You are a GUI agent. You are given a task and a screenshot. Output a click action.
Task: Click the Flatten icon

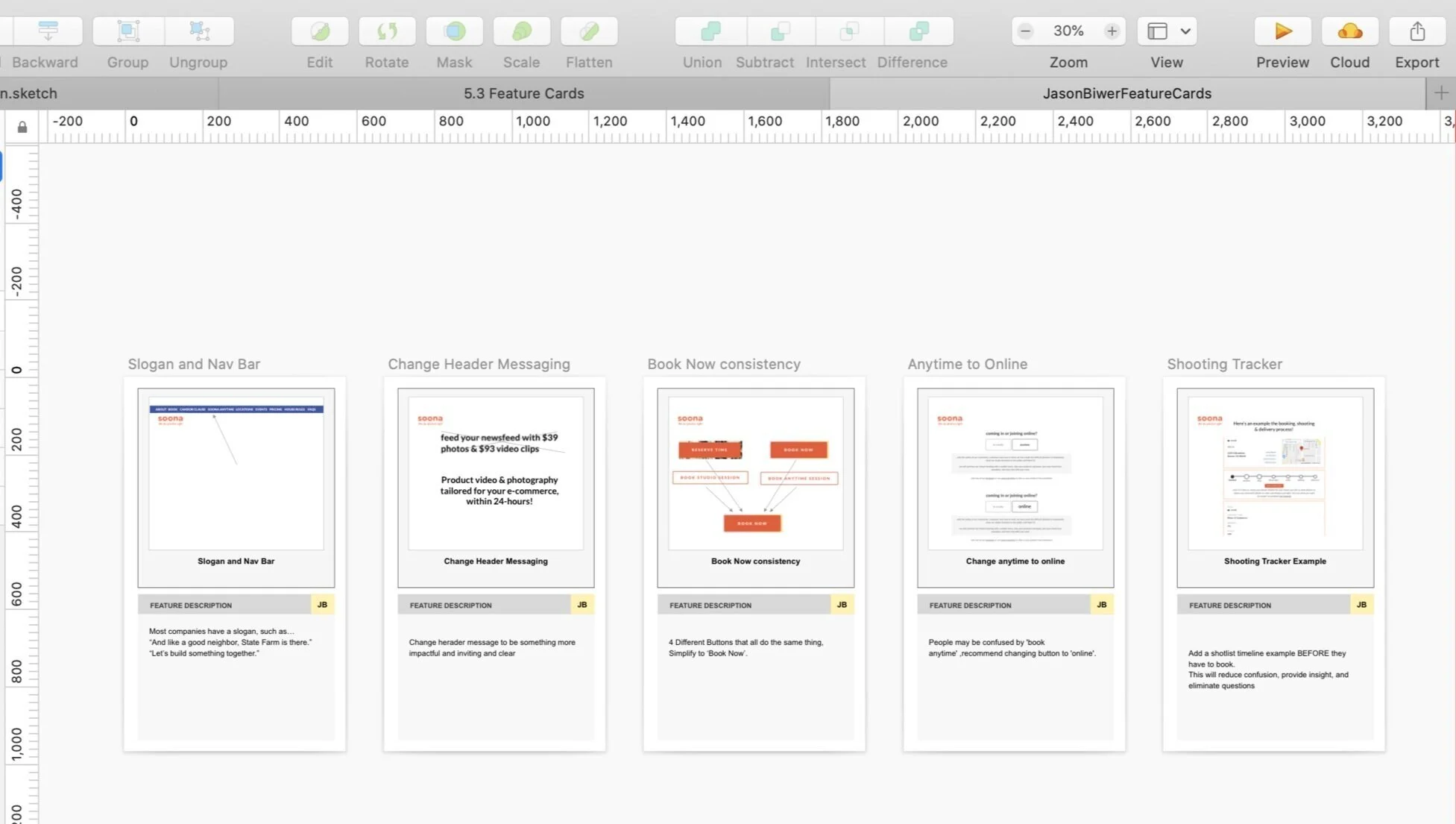(589, 31)
